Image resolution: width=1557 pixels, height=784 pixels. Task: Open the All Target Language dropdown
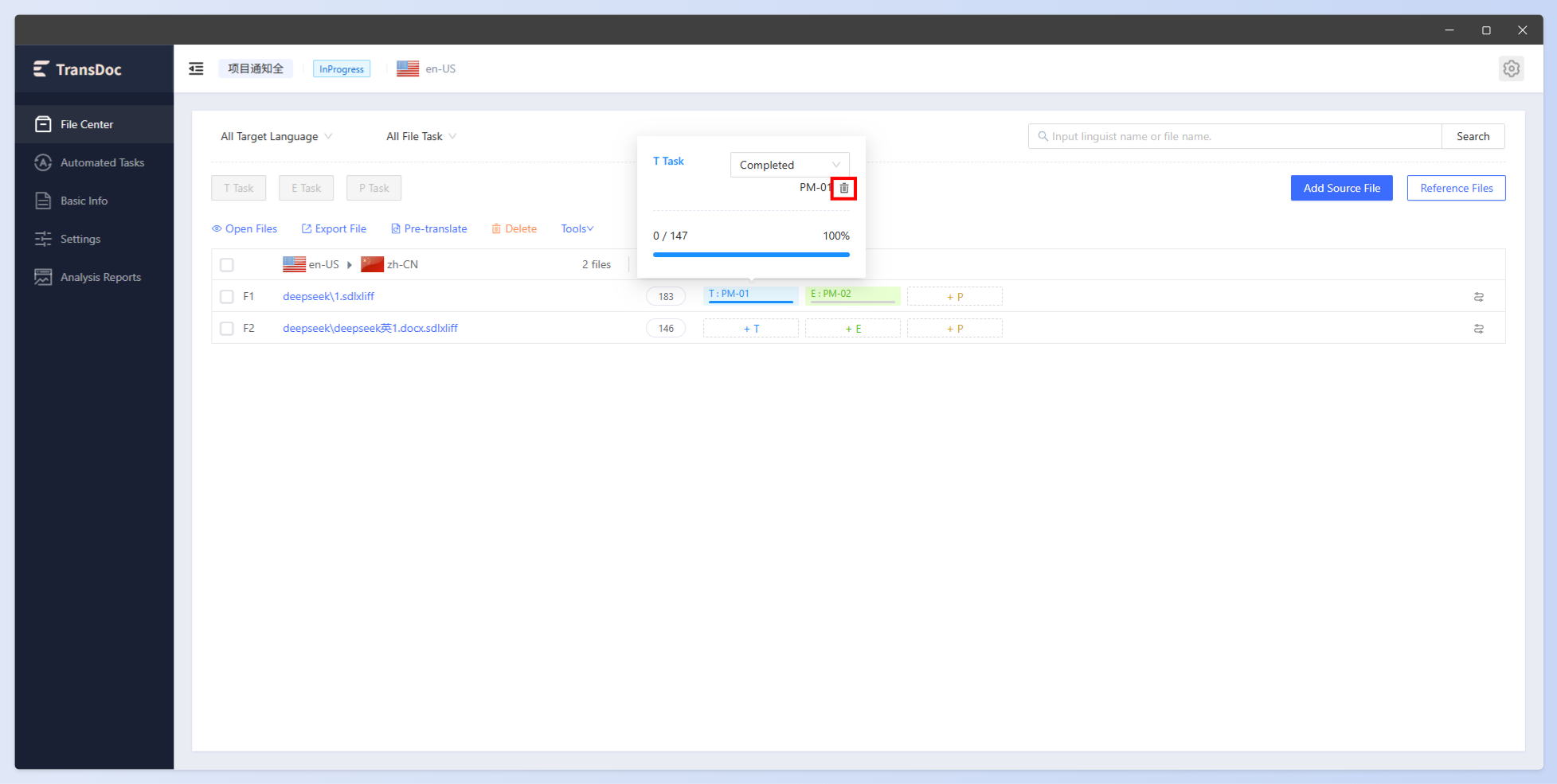pyautogui.click(x=276, y=136)
